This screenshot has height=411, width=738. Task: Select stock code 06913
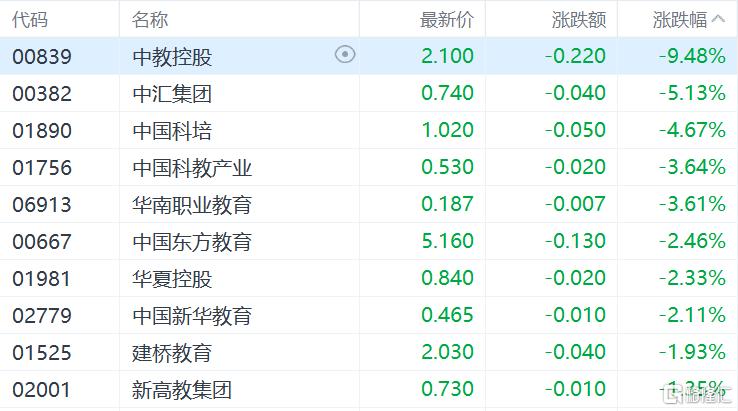click(x=42, y=205)
